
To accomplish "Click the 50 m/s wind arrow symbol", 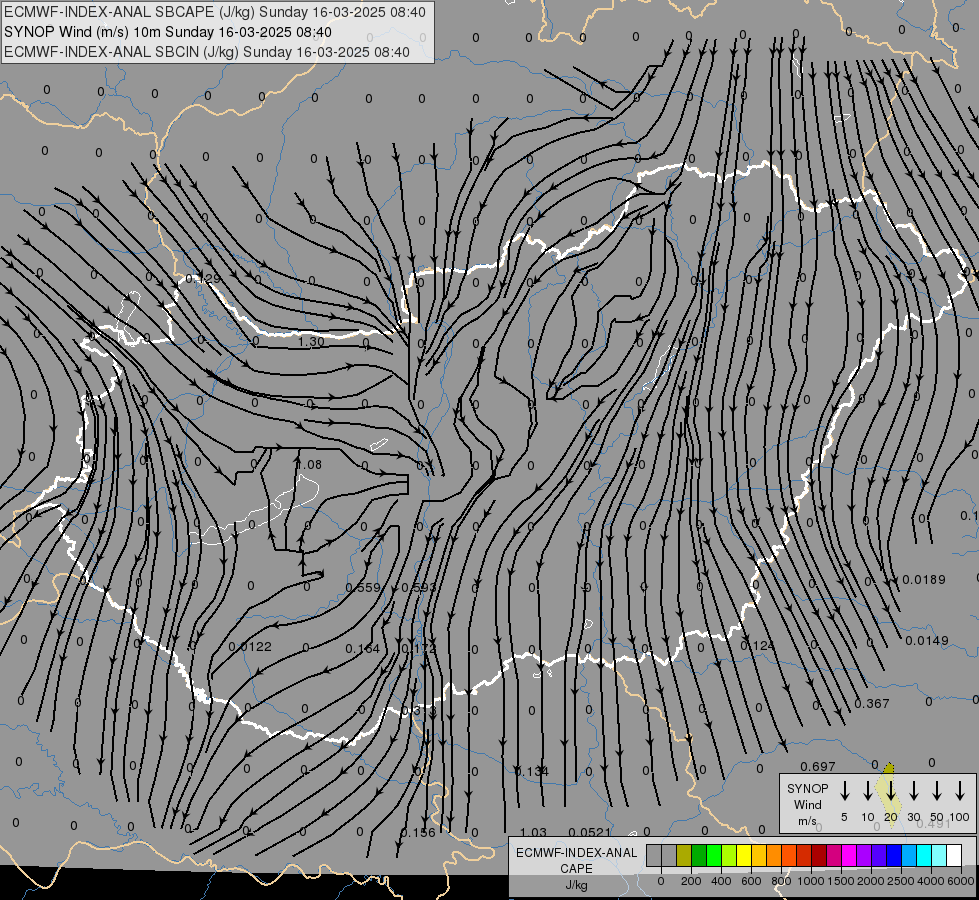I will [937, 791].
